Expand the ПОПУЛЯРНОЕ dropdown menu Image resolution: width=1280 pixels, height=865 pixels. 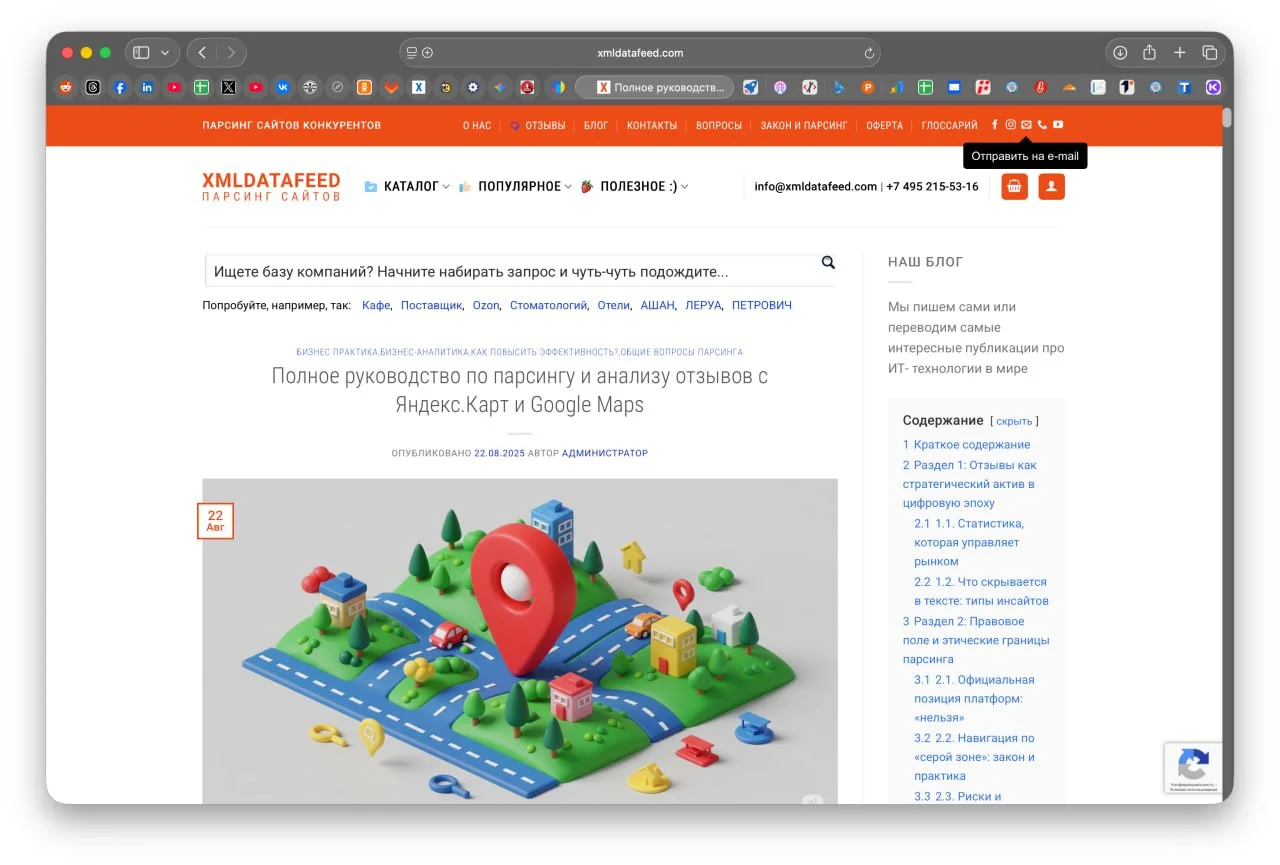519,187
